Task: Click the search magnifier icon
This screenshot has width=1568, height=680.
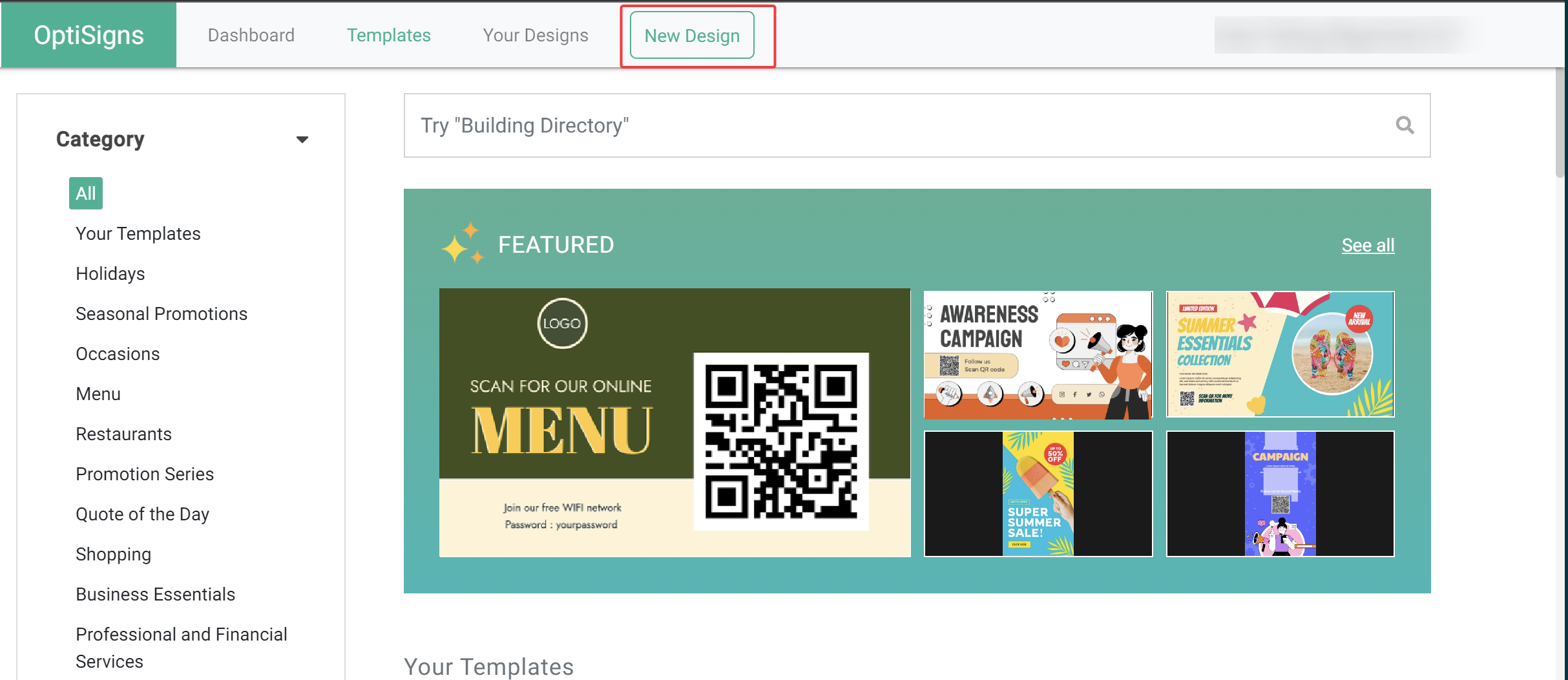Action: (x=1405, y=125)
